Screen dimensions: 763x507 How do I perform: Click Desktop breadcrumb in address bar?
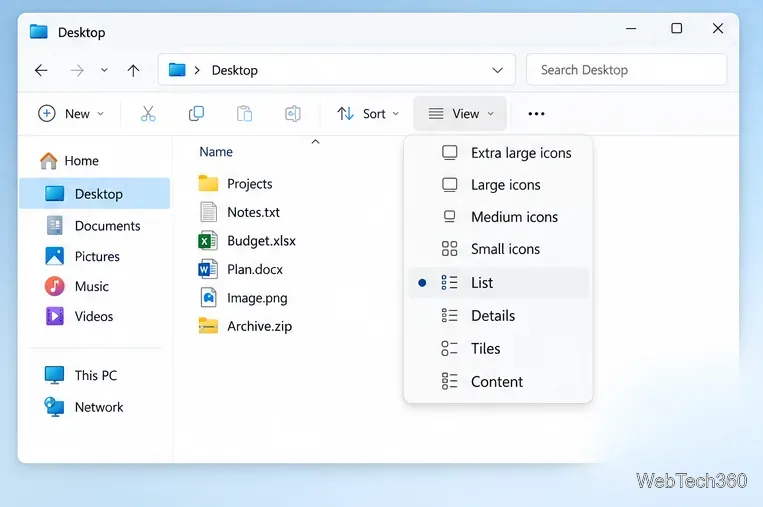(235, 71)
